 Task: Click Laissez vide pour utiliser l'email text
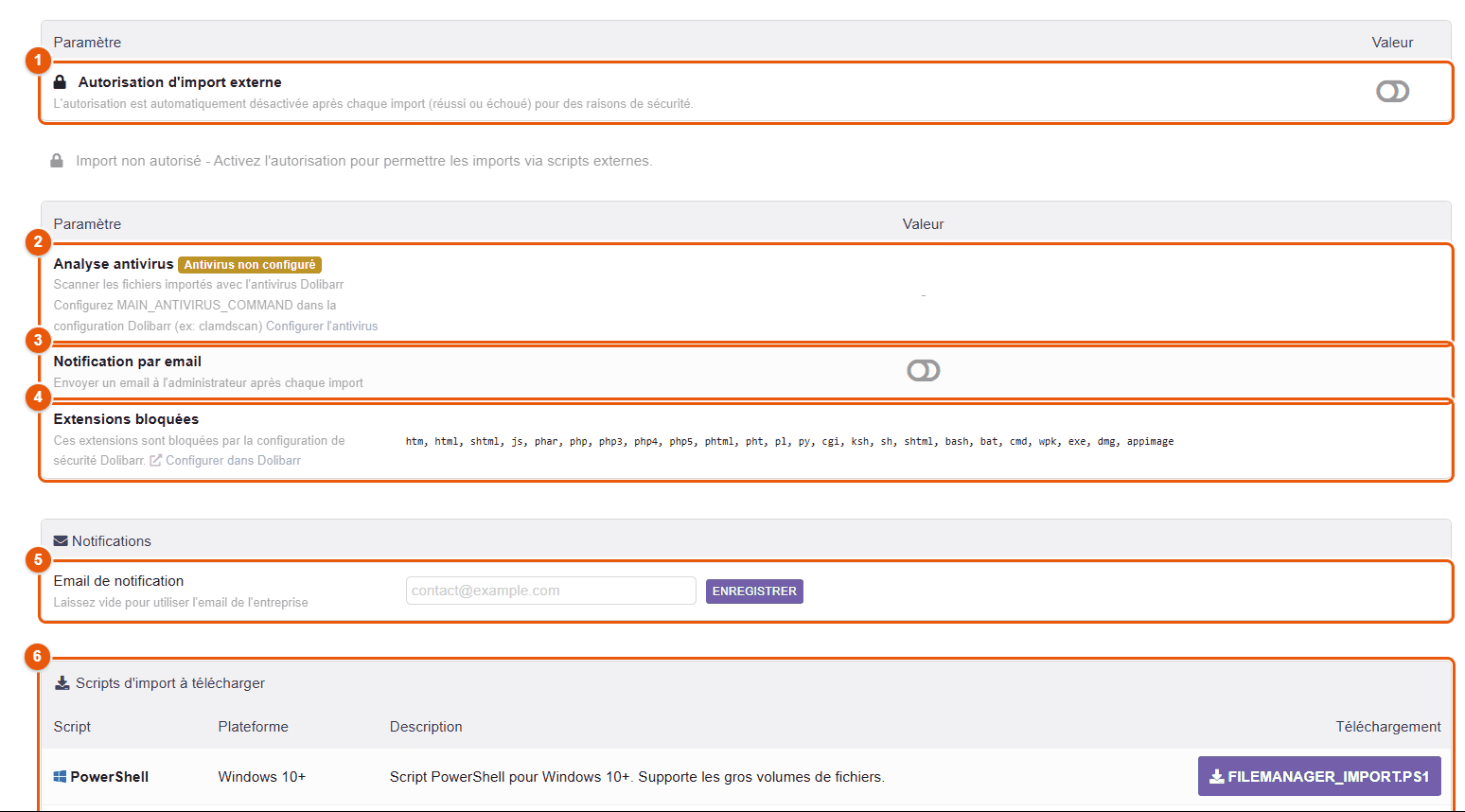tap(180, 602)
